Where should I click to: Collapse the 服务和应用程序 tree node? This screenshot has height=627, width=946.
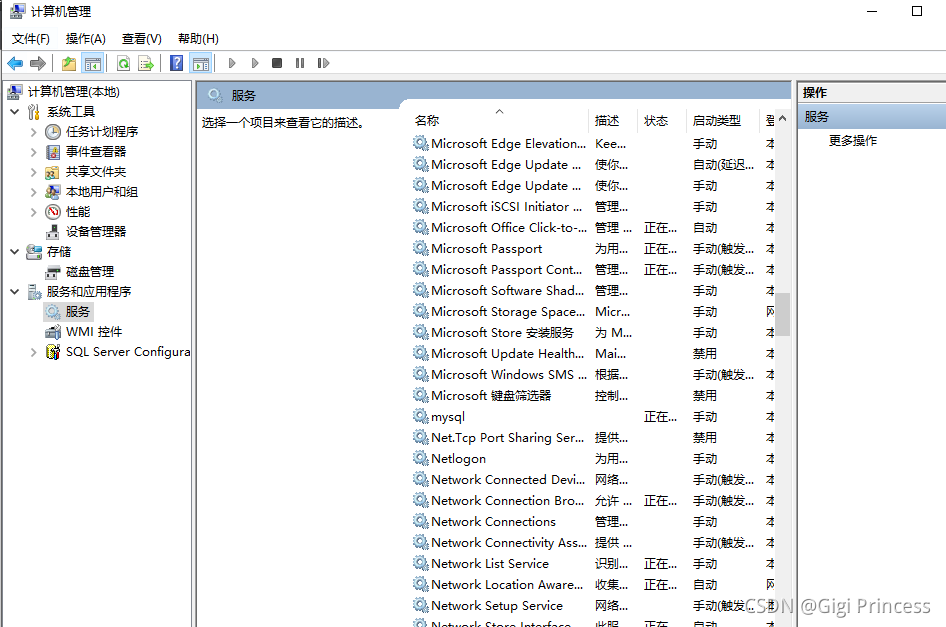pyautogui.click(x=14, y=291)
